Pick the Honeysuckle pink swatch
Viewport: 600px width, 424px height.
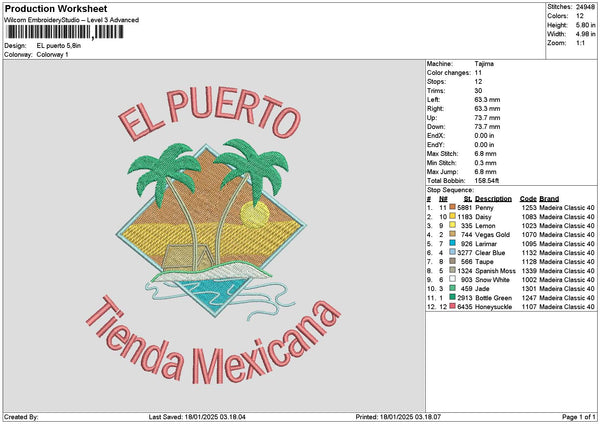coord(452,307)
